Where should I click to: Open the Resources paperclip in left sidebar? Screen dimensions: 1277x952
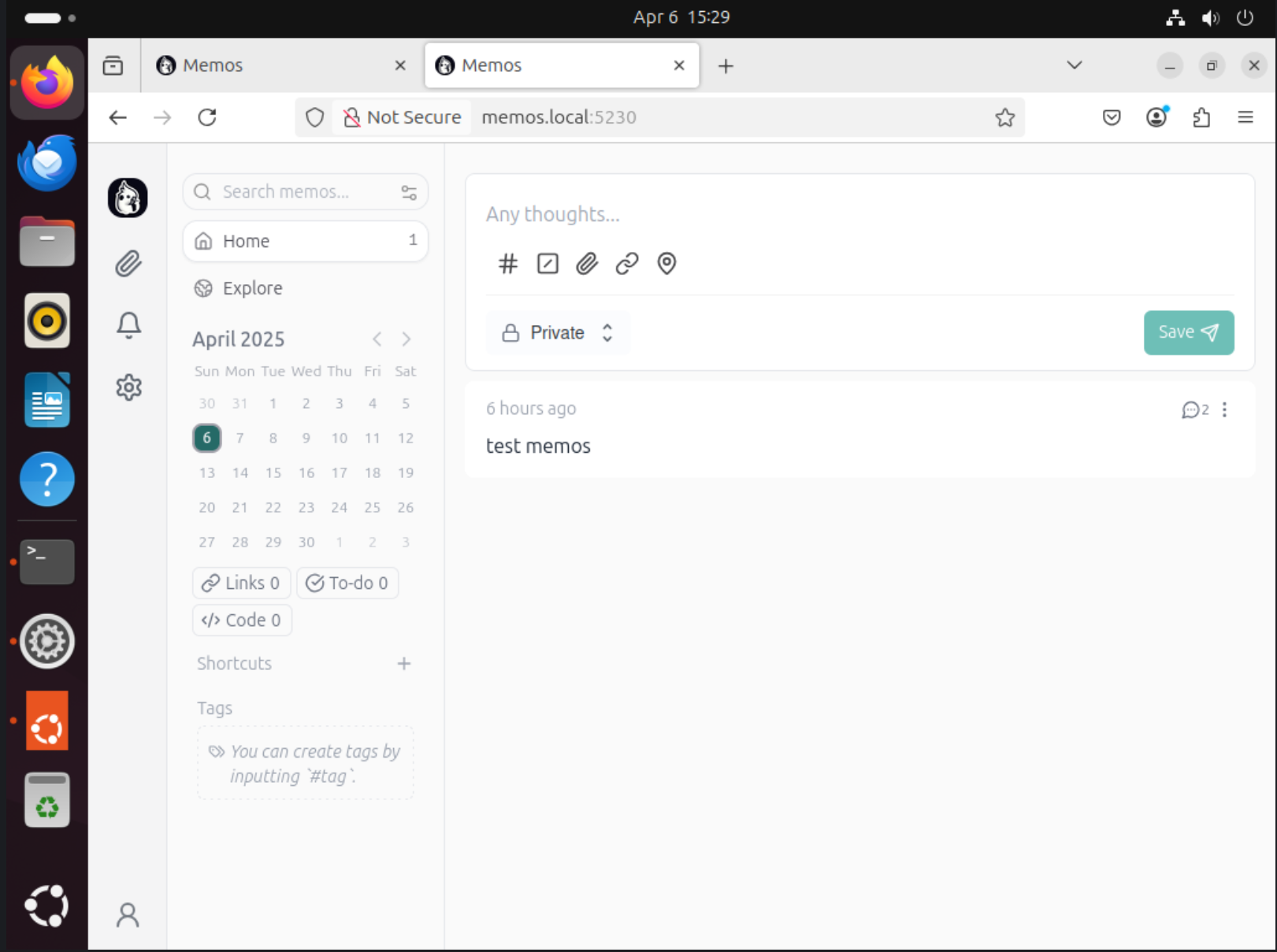tap(128, 263)
